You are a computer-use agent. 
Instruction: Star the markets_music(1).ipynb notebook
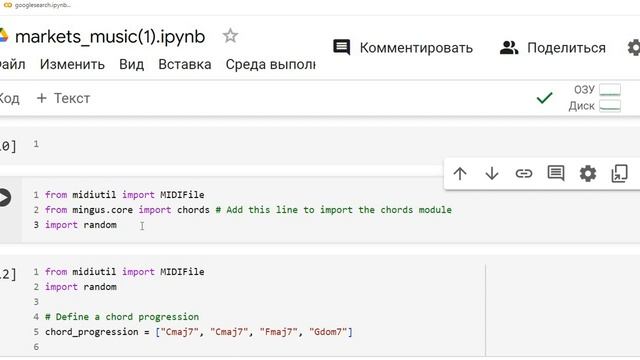(230, 36)
